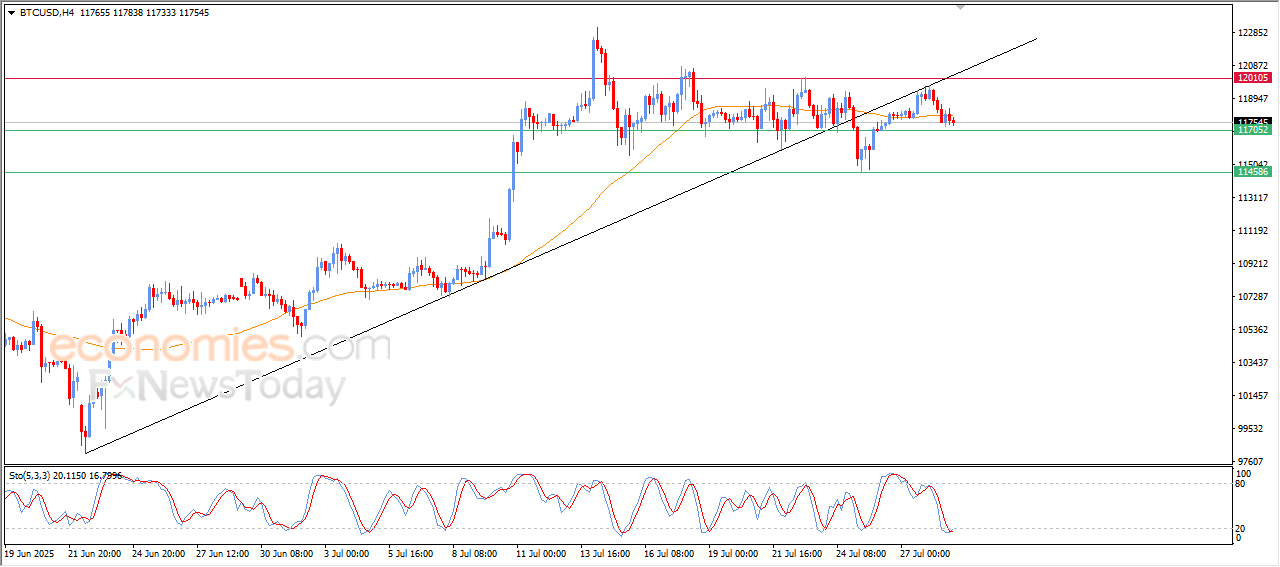Click the stochastic scale value 80
This screenshot has height=567, width=1280.
coord(1241,484)
